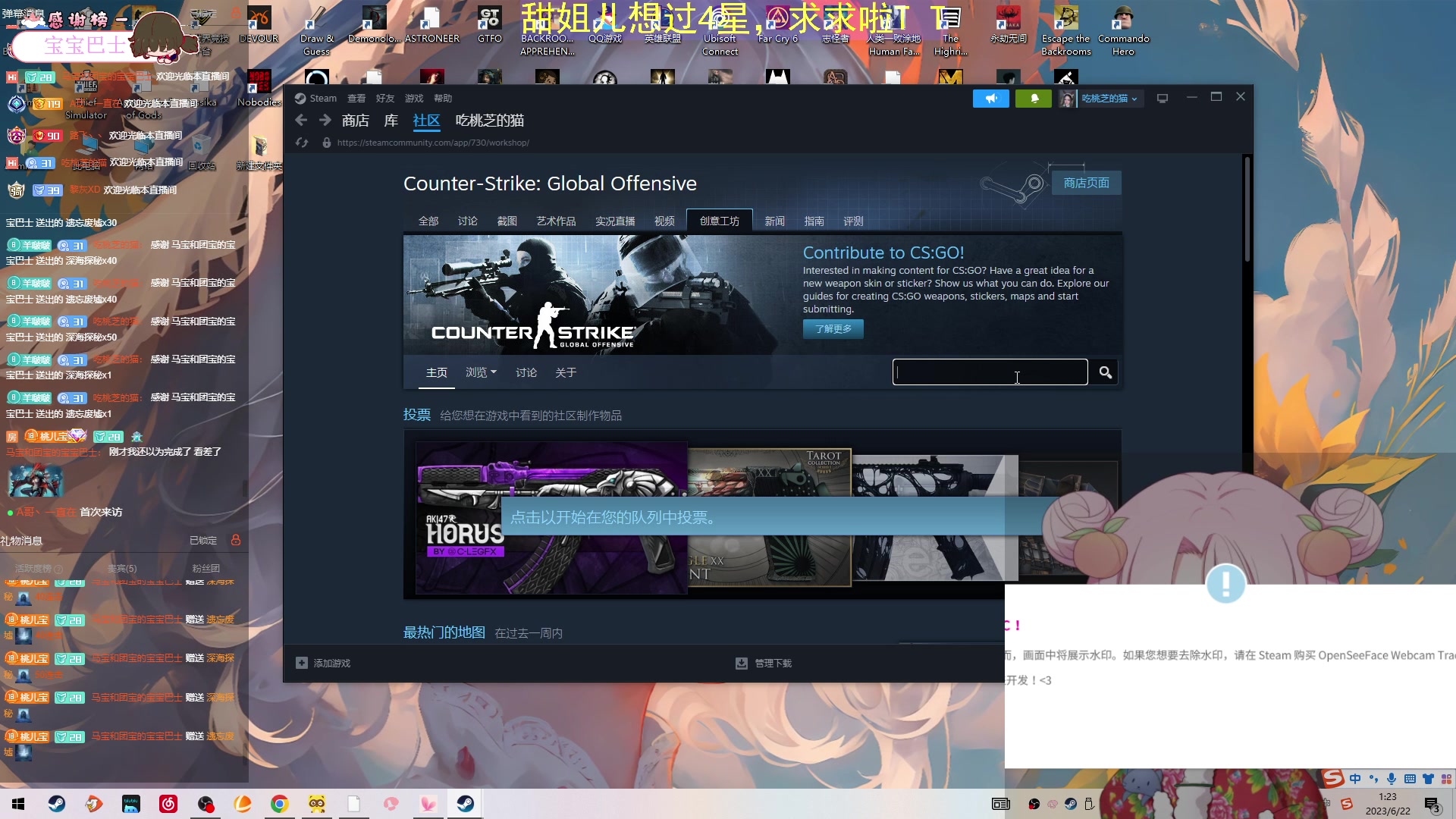Open the 新闻 hub tab
The image size is (1456, 819).
(x=774, y=221)
